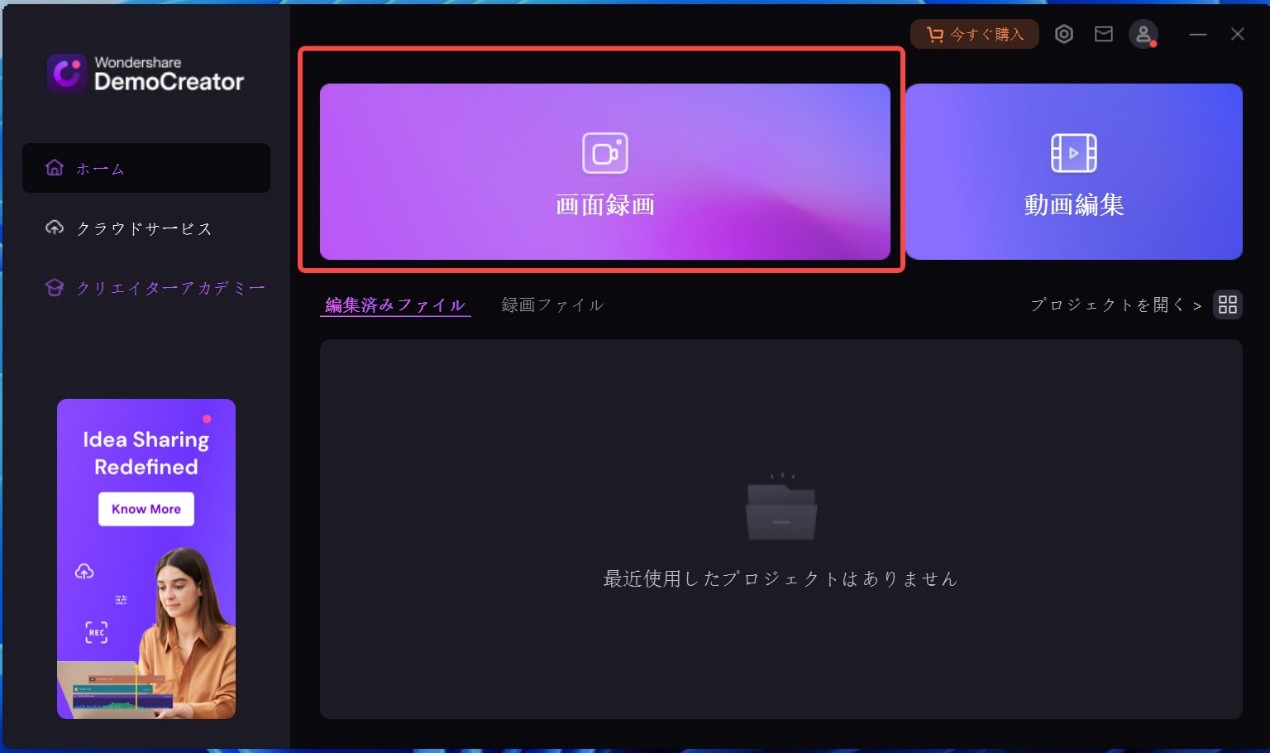Click the 最近使用したプロジェクトはありません text
Image resolution: width=1270 pixels, height=753 pixels.
(x=781, y=578)
